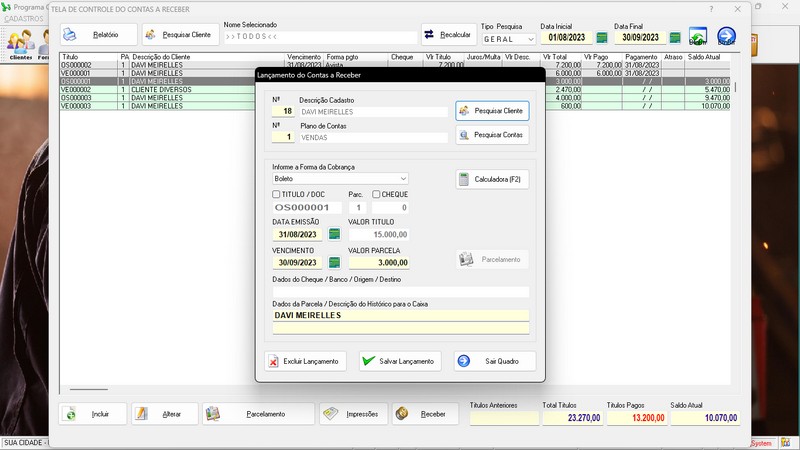Enable the CHEQUE checkbox
This screenshot has width=800, height=450.
click(x=376, y=194)
